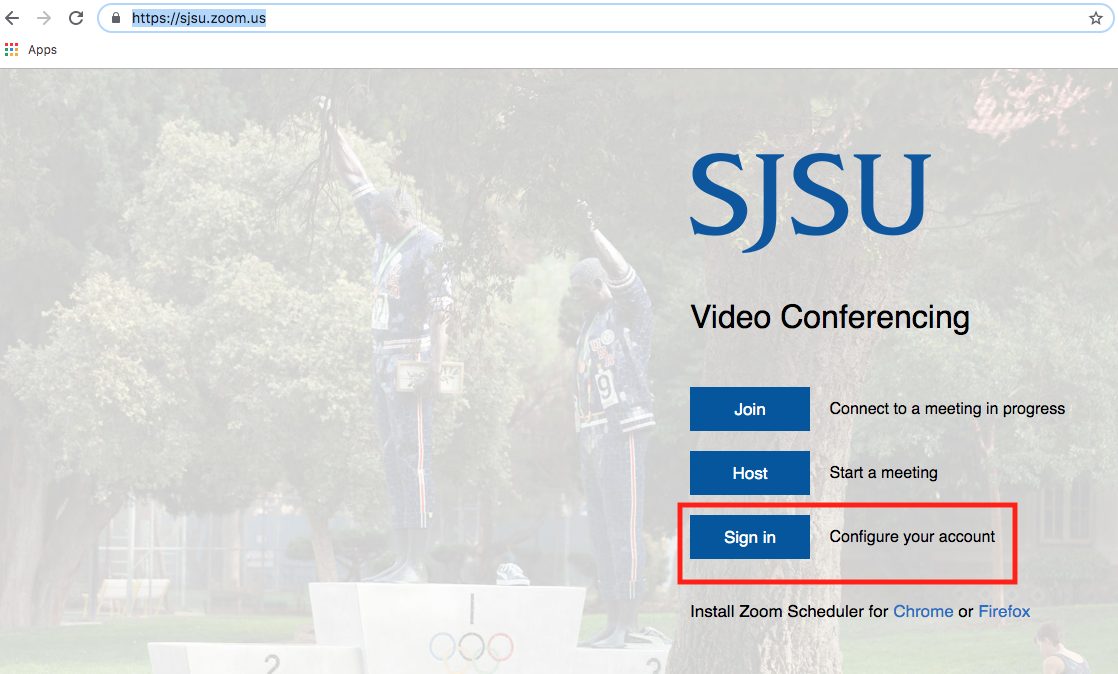The image size is (1118, 674).
Task: Open the Apps bookmark entry
Action: (x=43, y=49)
